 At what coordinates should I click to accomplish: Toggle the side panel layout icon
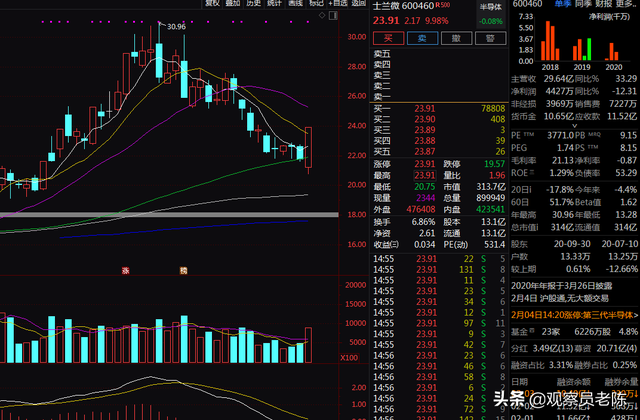pyautogui.click(x=333, y=16)
